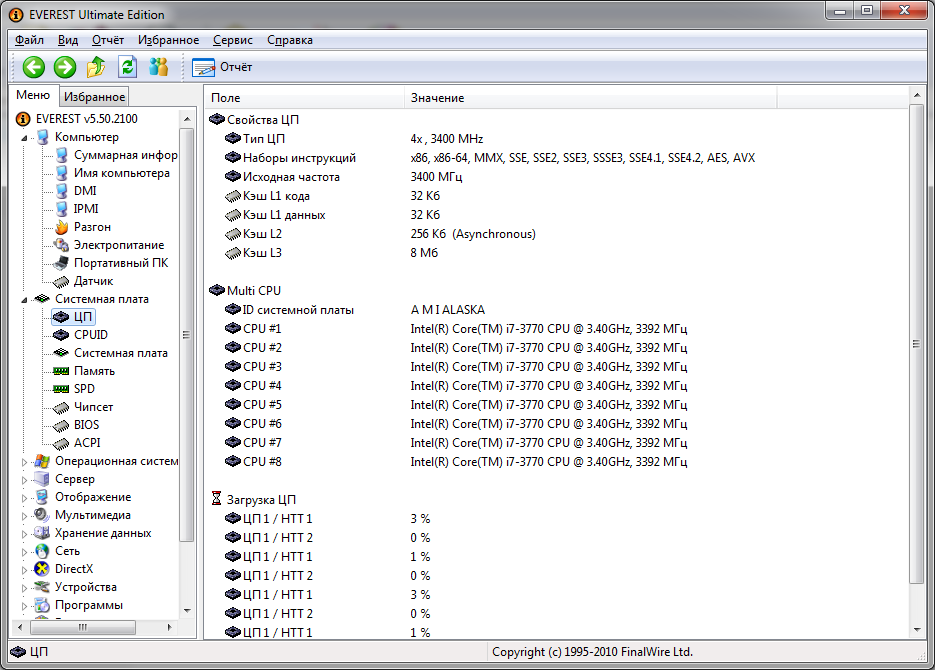Click the Электропитание icon

click(61, 245)
